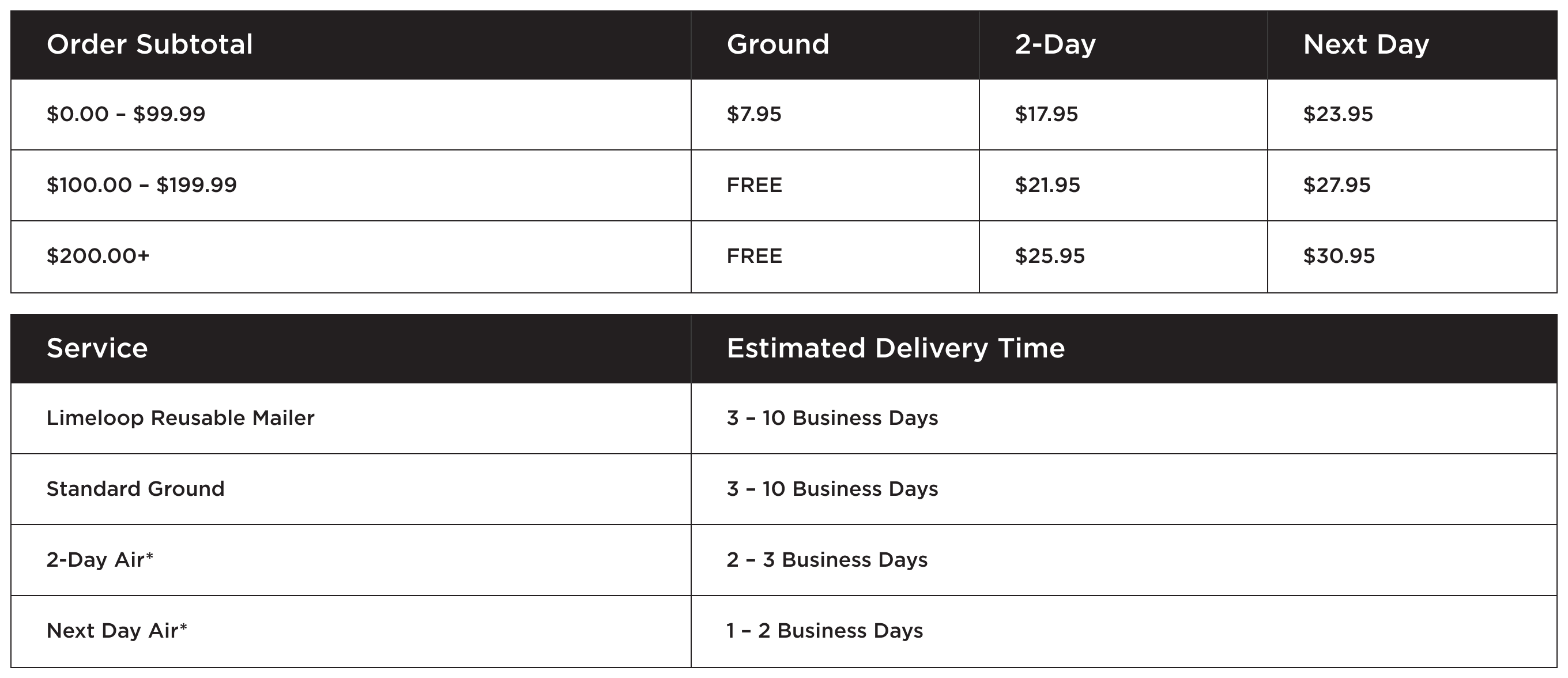Select the $200.00+ subtotal cell
This screenshot has height=678, width=1568.
pos(98,256)
